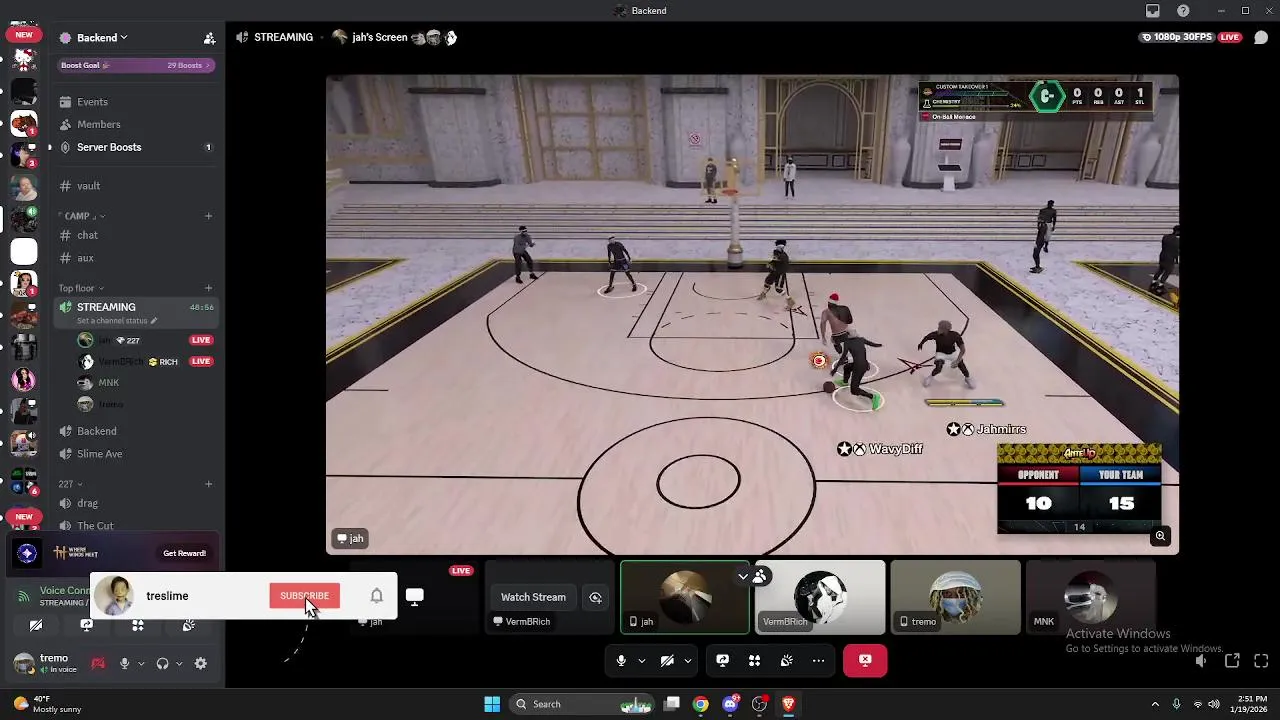This screenshot has width=1280, height=720.
Task: Start an Activity from the call bar
Action: 754,660
